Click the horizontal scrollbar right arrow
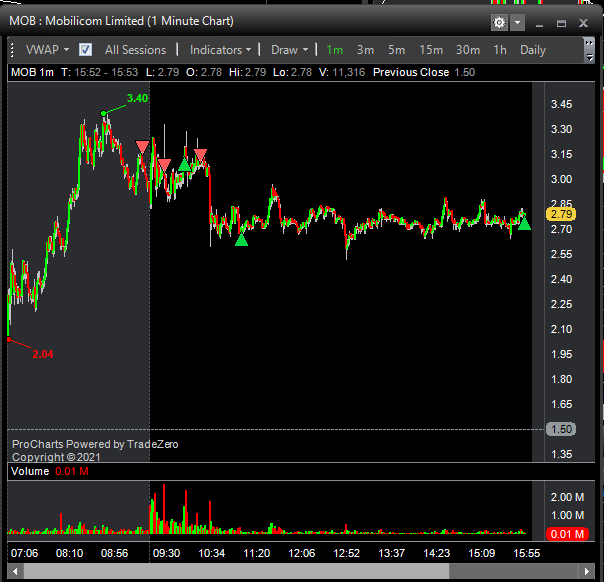Image resolution: width=604 pixels, height=582 pixels. (x=587, y=571)
